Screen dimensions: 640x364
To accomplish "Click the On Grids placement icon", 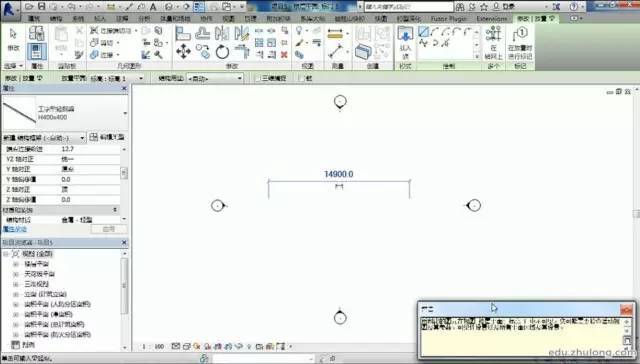I will [x=493, y=42].
